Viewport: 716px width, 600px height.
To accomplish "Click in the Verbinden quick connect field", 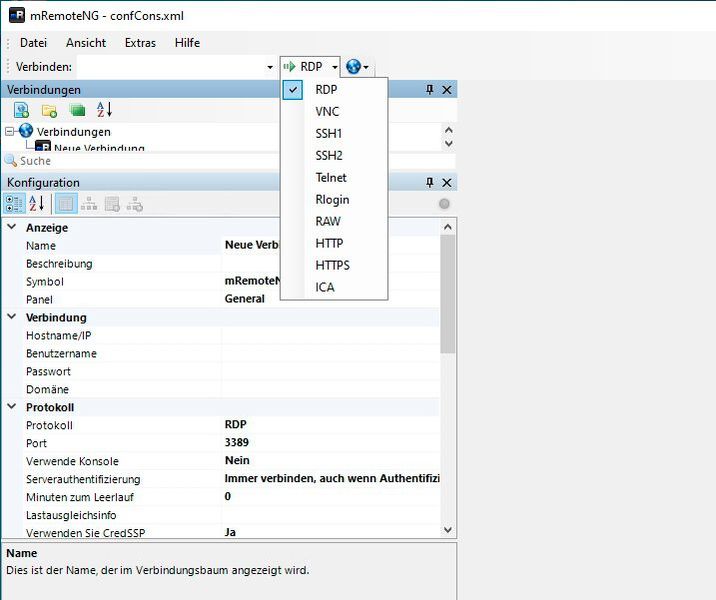I will click(x=171, y=67).
